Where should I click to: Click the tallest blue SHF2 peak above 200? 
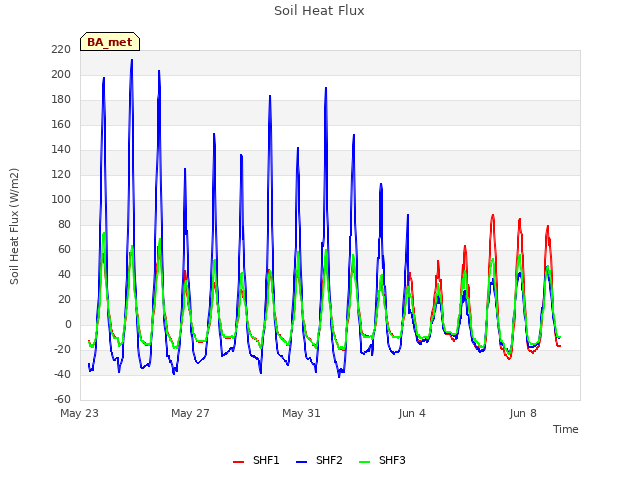(x=131, y=61)
